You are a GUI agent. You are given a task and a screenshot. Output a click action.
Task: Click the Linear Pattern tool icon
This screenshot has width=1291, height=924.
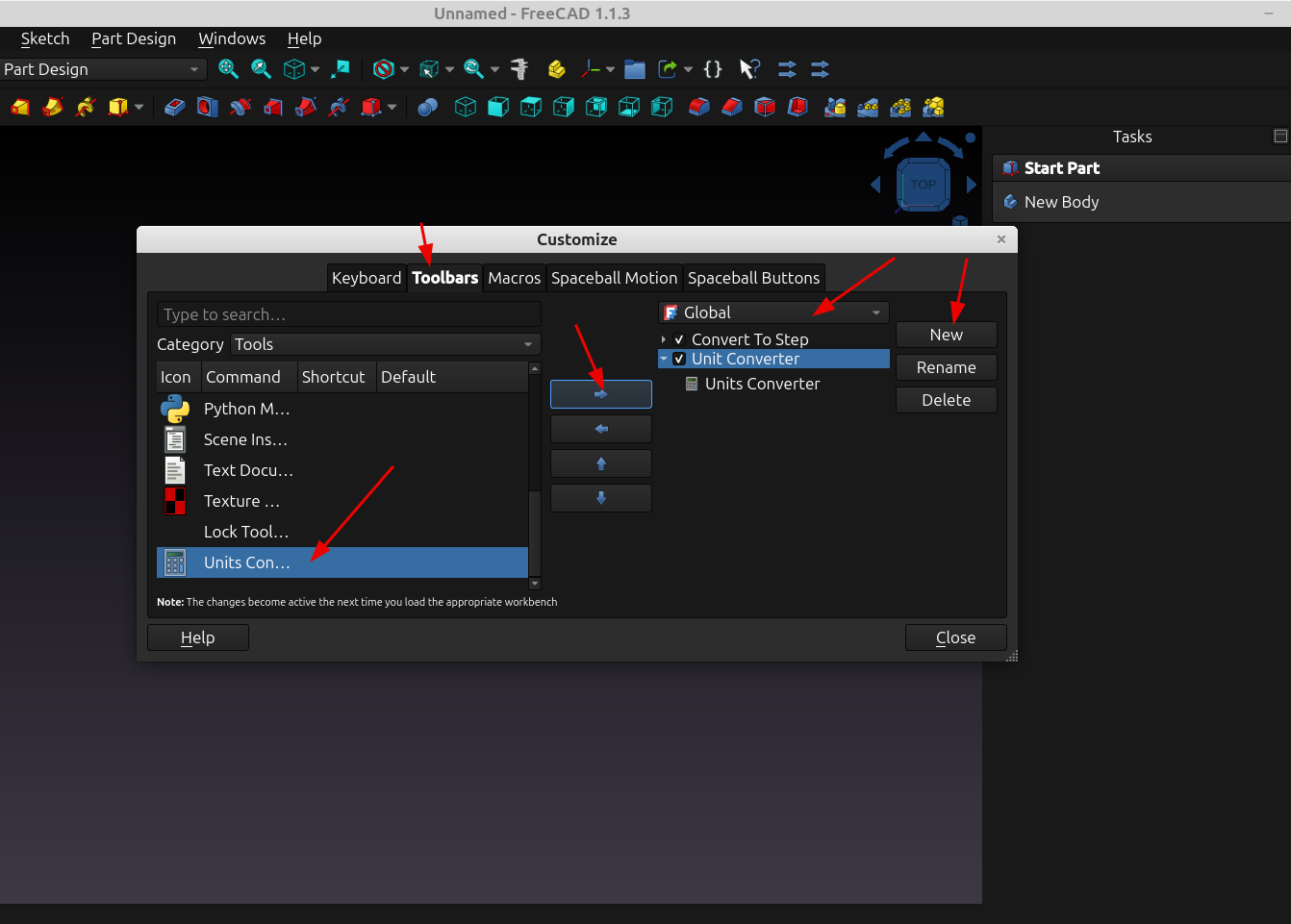(868, 107)
